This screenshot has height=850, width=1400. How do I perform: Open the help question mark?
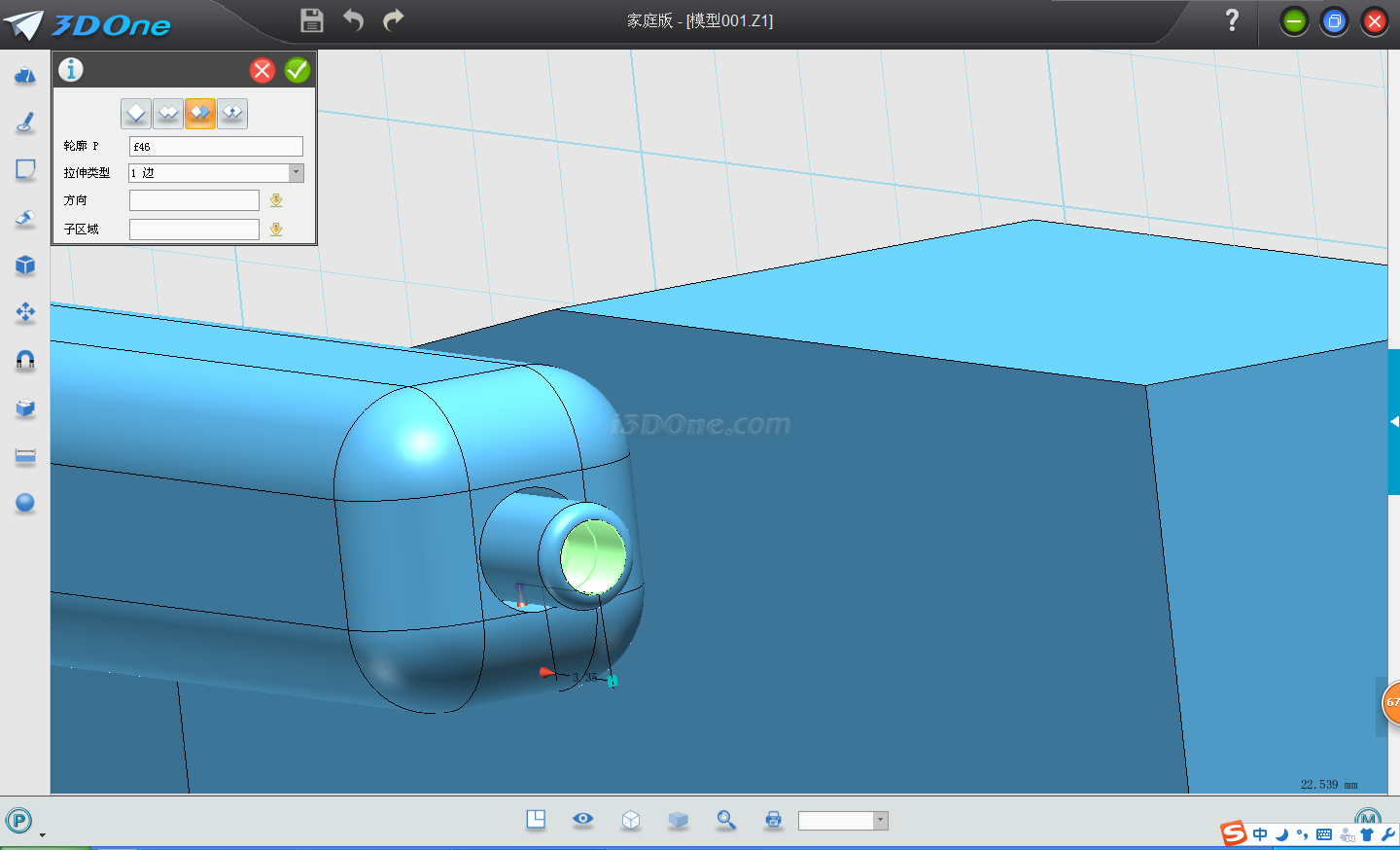coord(1232,20)
